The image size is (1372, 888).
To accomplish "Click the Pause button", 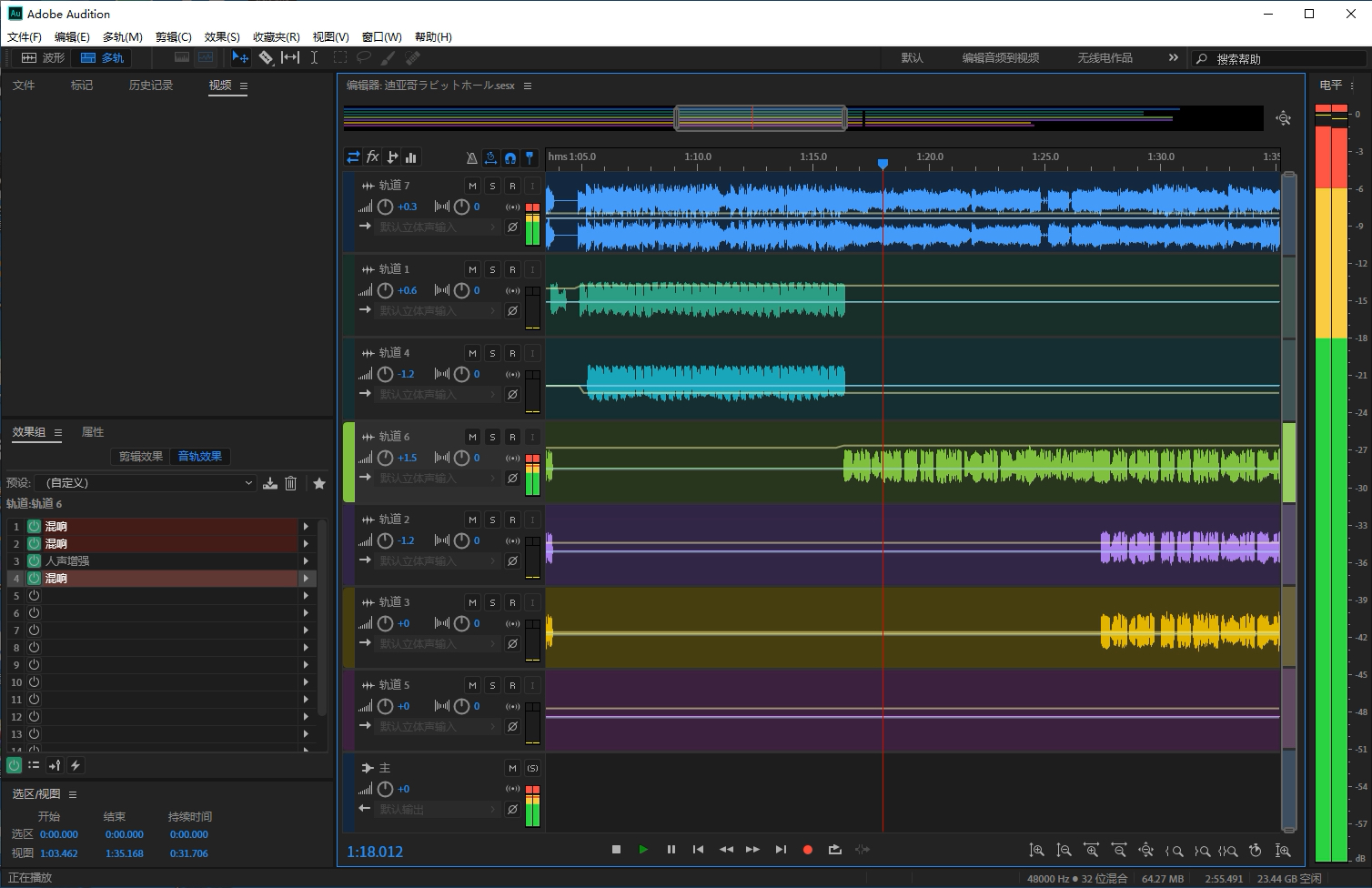I will coord(671,850).
